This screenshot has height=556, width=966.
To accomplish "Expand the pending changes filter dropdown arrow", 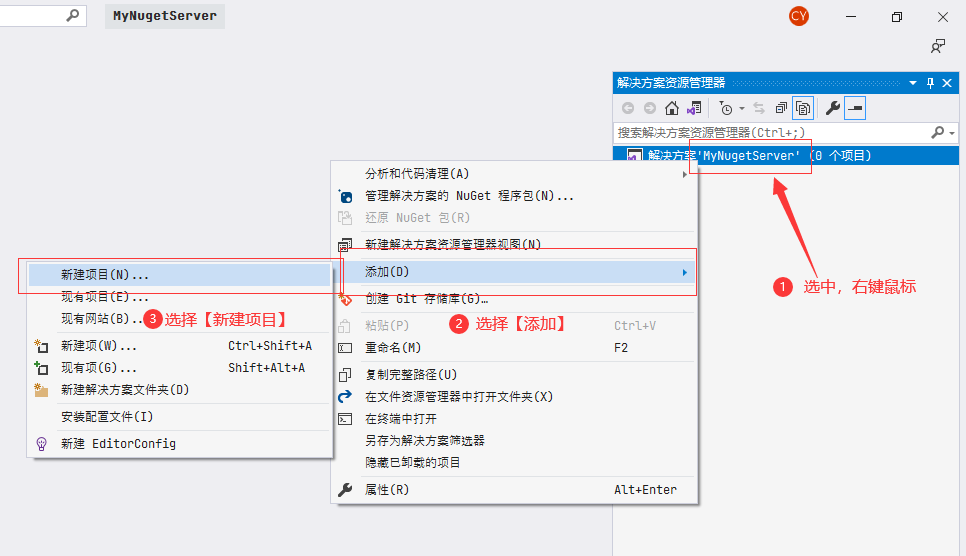I will pyautogui.click(x=742, y=108).
